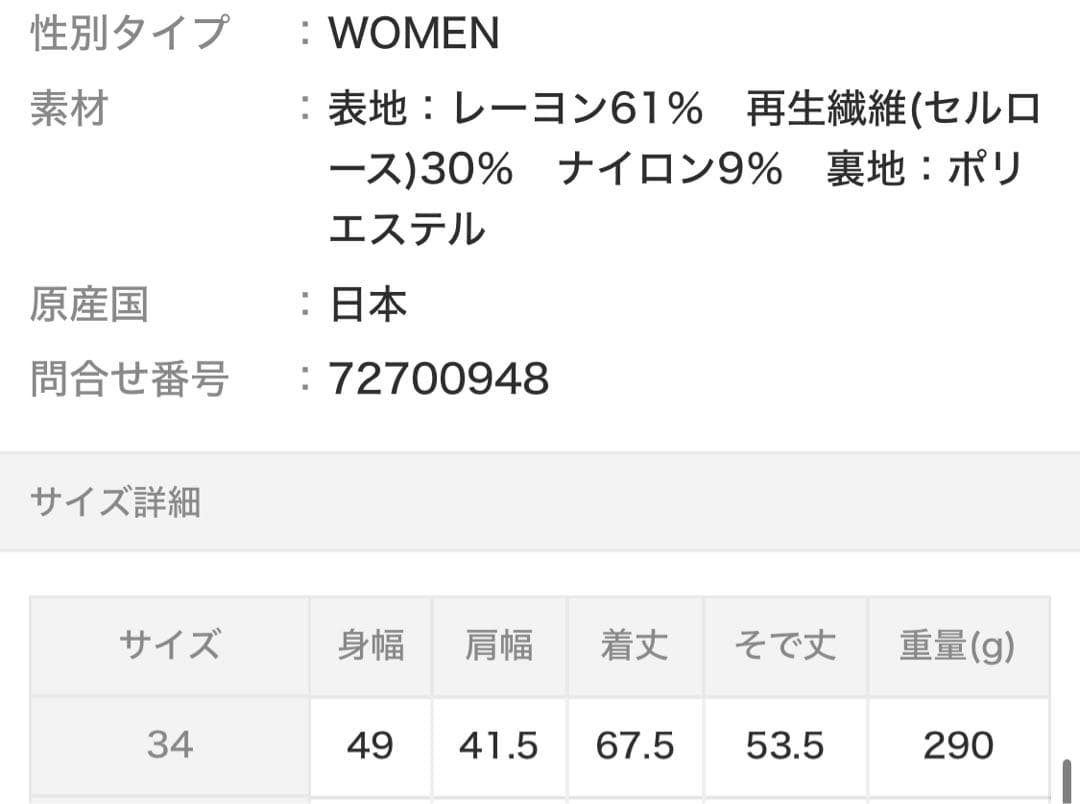This screenshot has height=804, width=1080.
Task: Click the 身幅 column header
Action: 370,646
